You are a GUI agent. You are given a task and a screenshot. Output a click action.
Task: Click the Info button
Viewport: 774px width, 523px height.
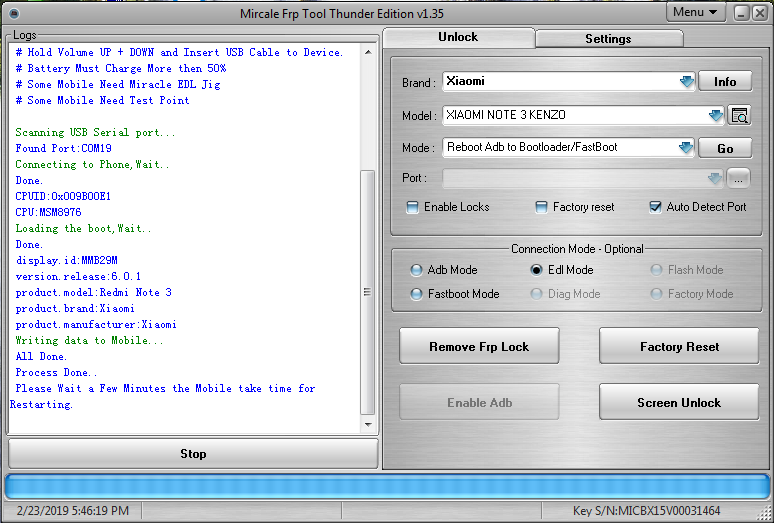click(725, 81)
